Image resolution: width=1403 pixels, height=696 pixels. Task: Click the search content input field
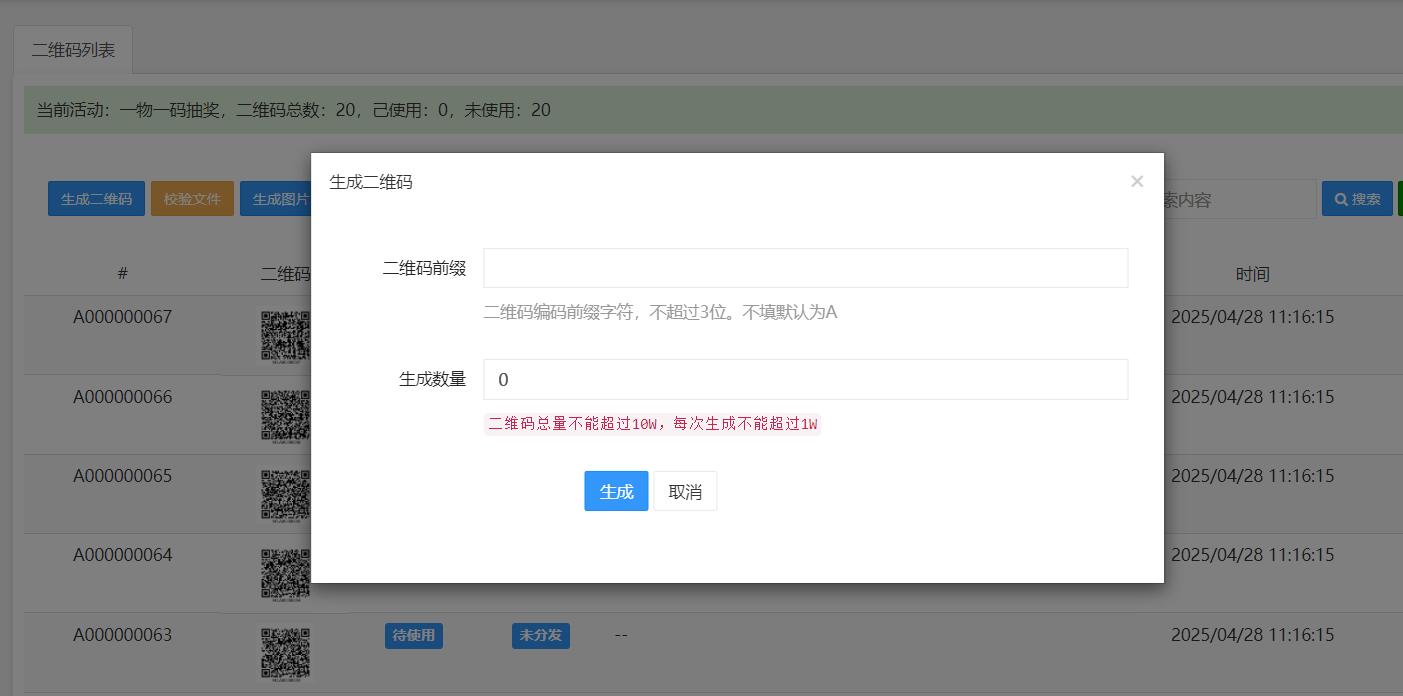[1240, 199]
